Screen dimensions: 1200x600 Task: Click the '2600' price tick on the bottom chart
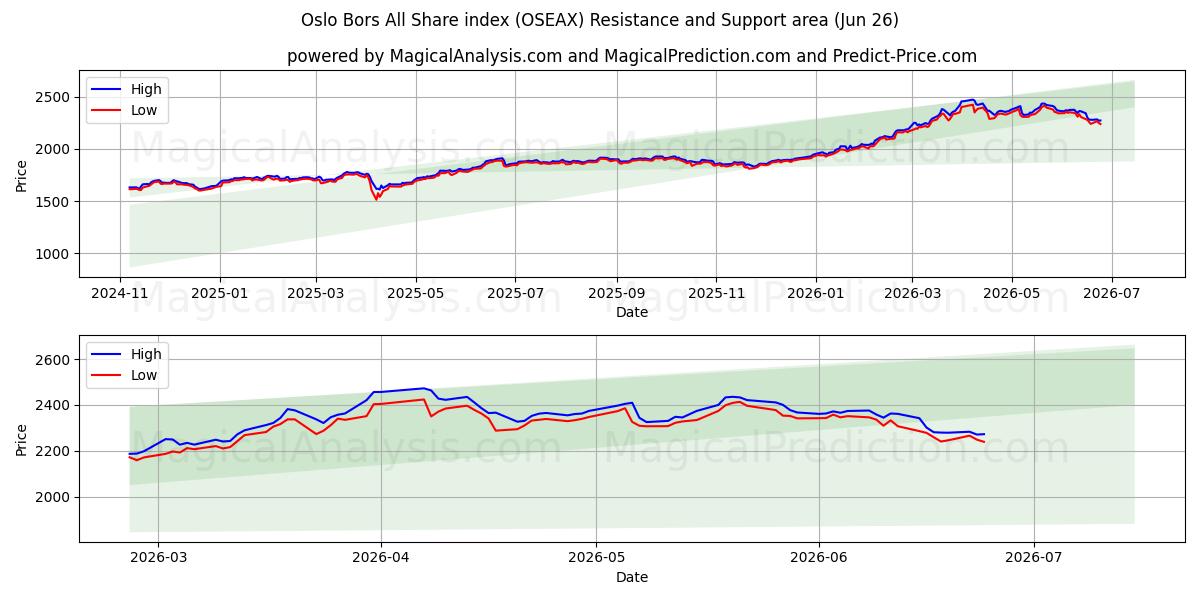[x=55, y=360]
